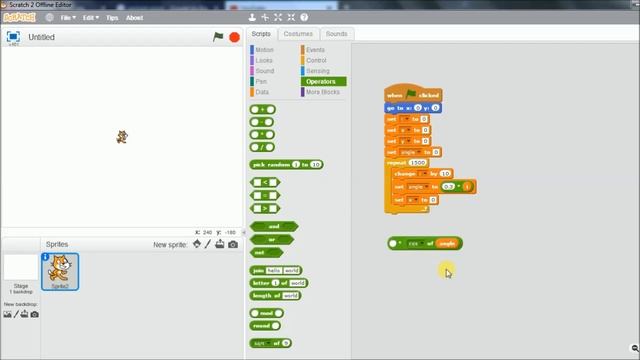Select the Delete scissors tool
This screenshot has height=360, width=640.
pos(265,17)
